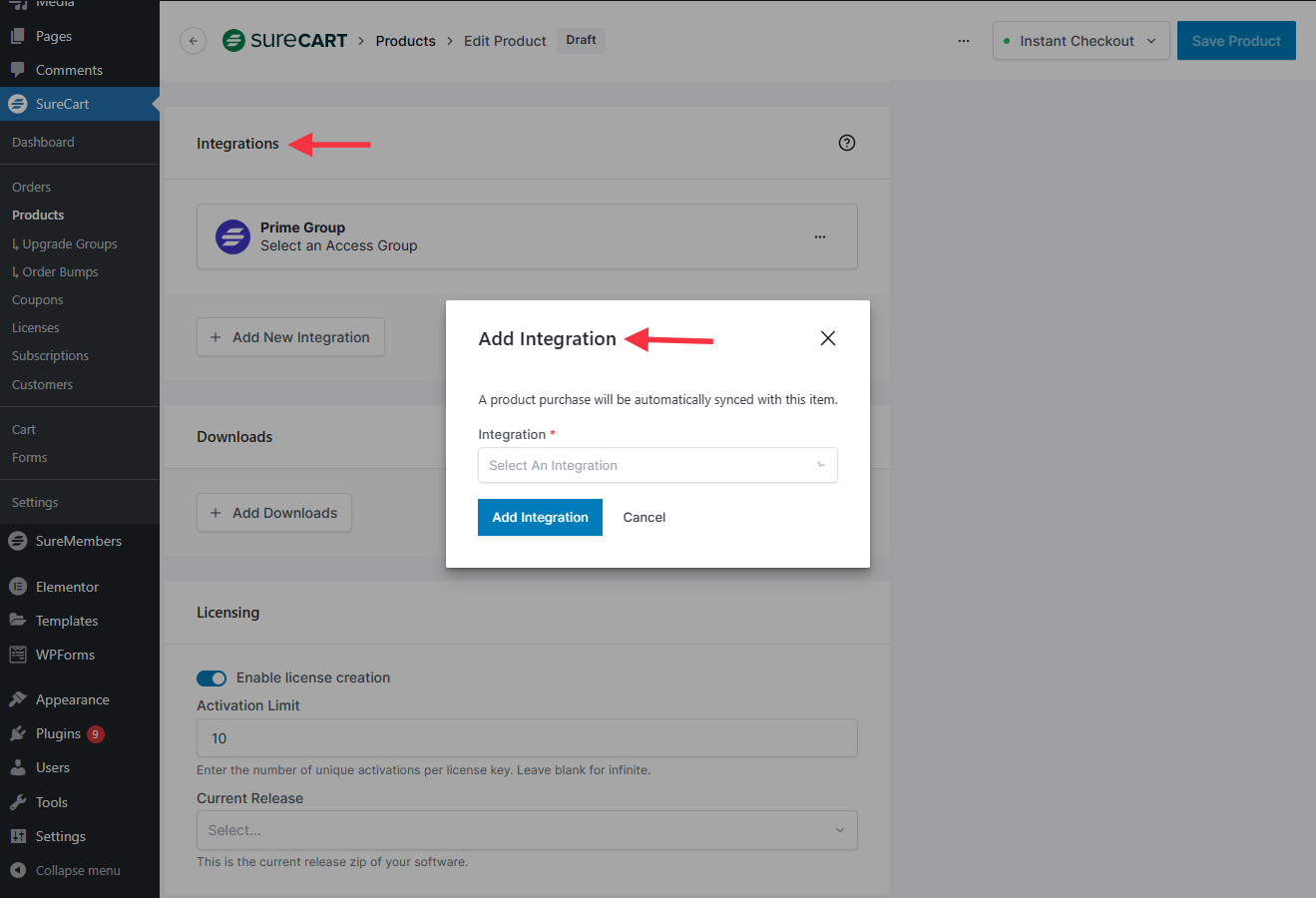Open Coupons from the sidebar menu
The image size is (1316, 898).
coord(37,299)
